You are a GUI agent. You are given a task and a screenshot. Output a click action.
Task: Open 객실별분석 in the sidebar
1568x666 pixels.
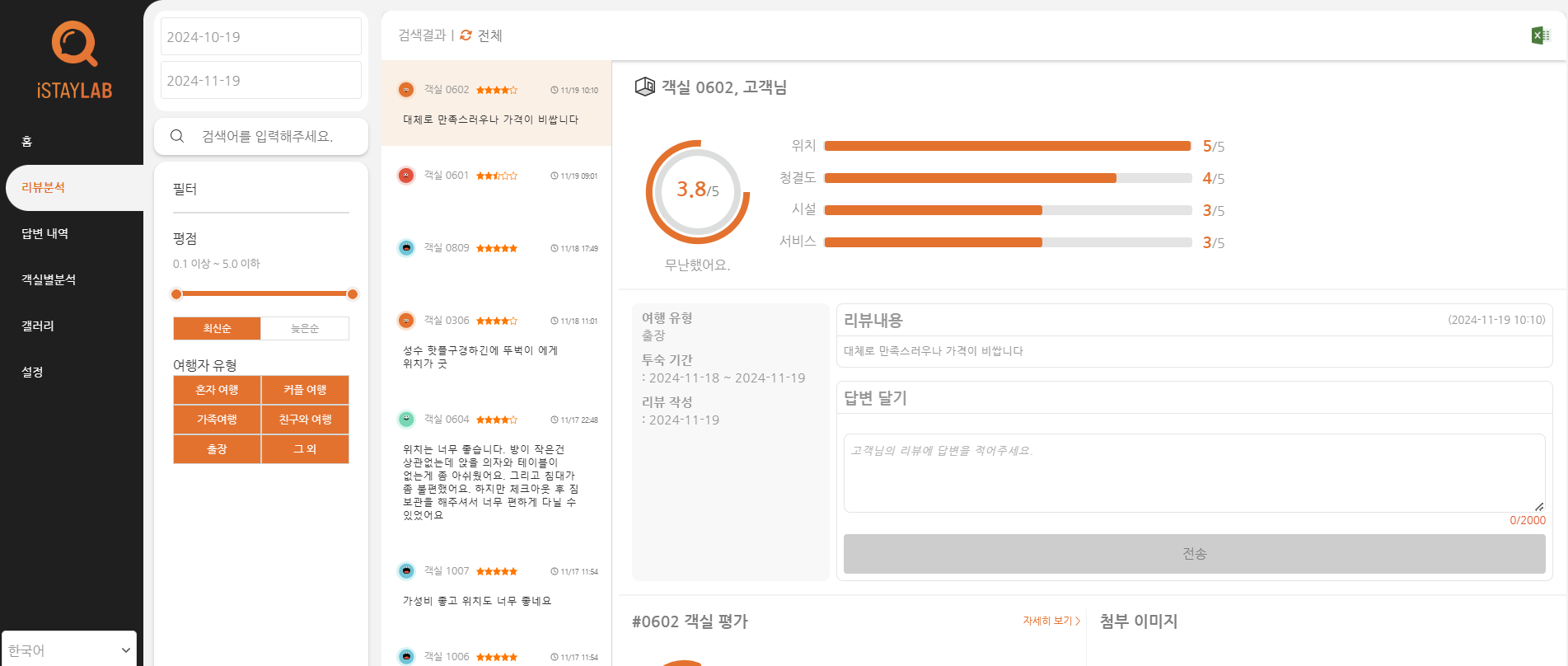tap(48, 280)
